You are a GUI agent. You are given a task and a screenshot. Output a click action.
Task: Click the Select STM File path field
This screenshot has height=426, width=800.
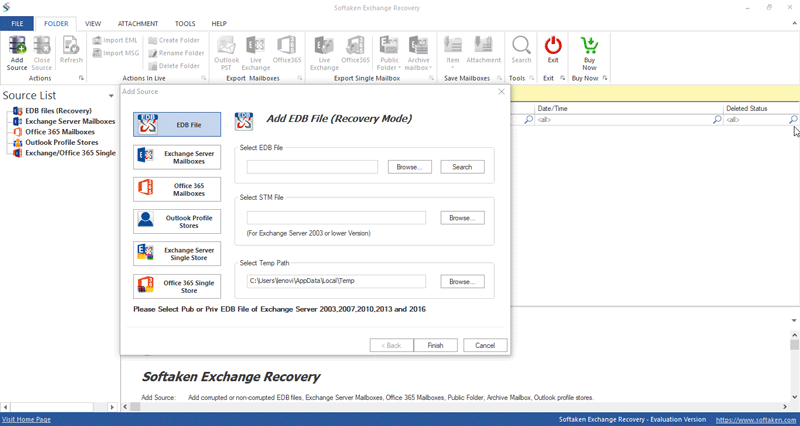point(336,218)
